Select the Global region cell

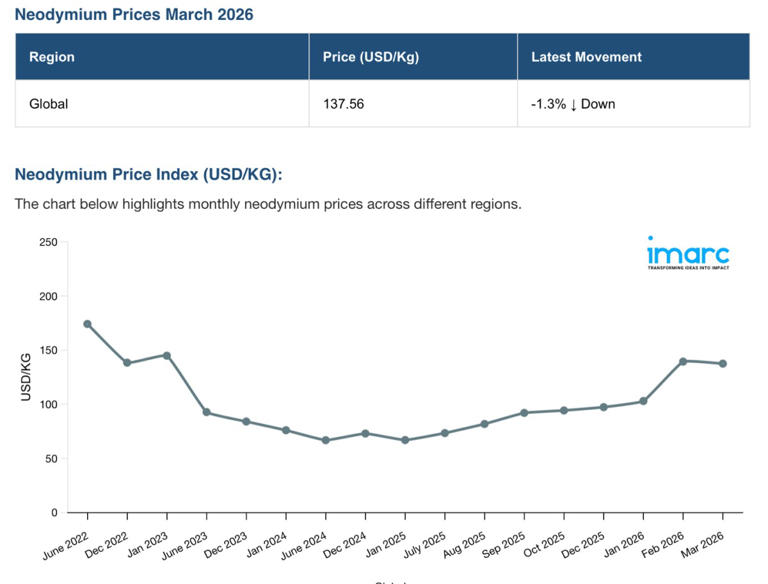coord(49,104)
